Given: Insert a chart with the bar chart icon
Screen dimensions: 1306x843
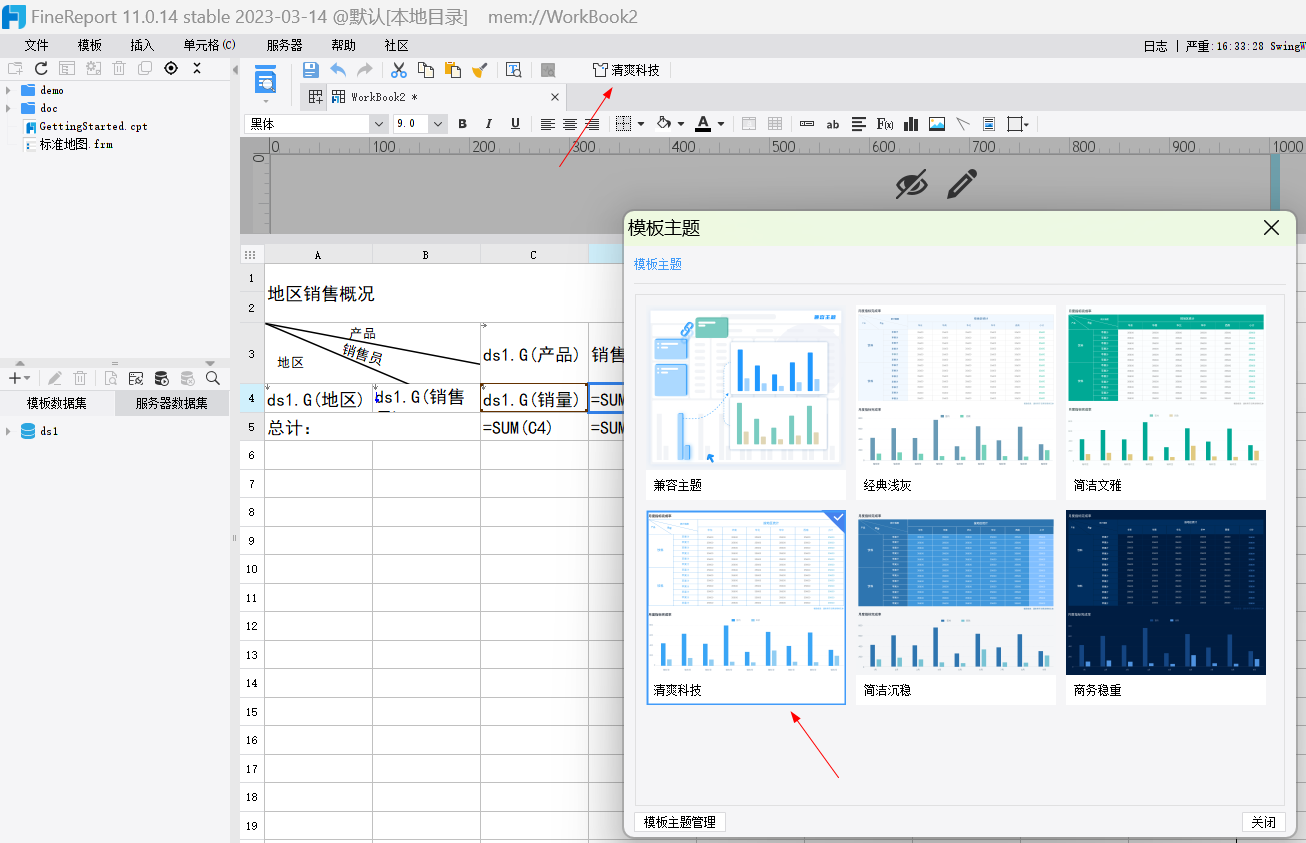Looking at the screenshot, I should pos(911,124).
